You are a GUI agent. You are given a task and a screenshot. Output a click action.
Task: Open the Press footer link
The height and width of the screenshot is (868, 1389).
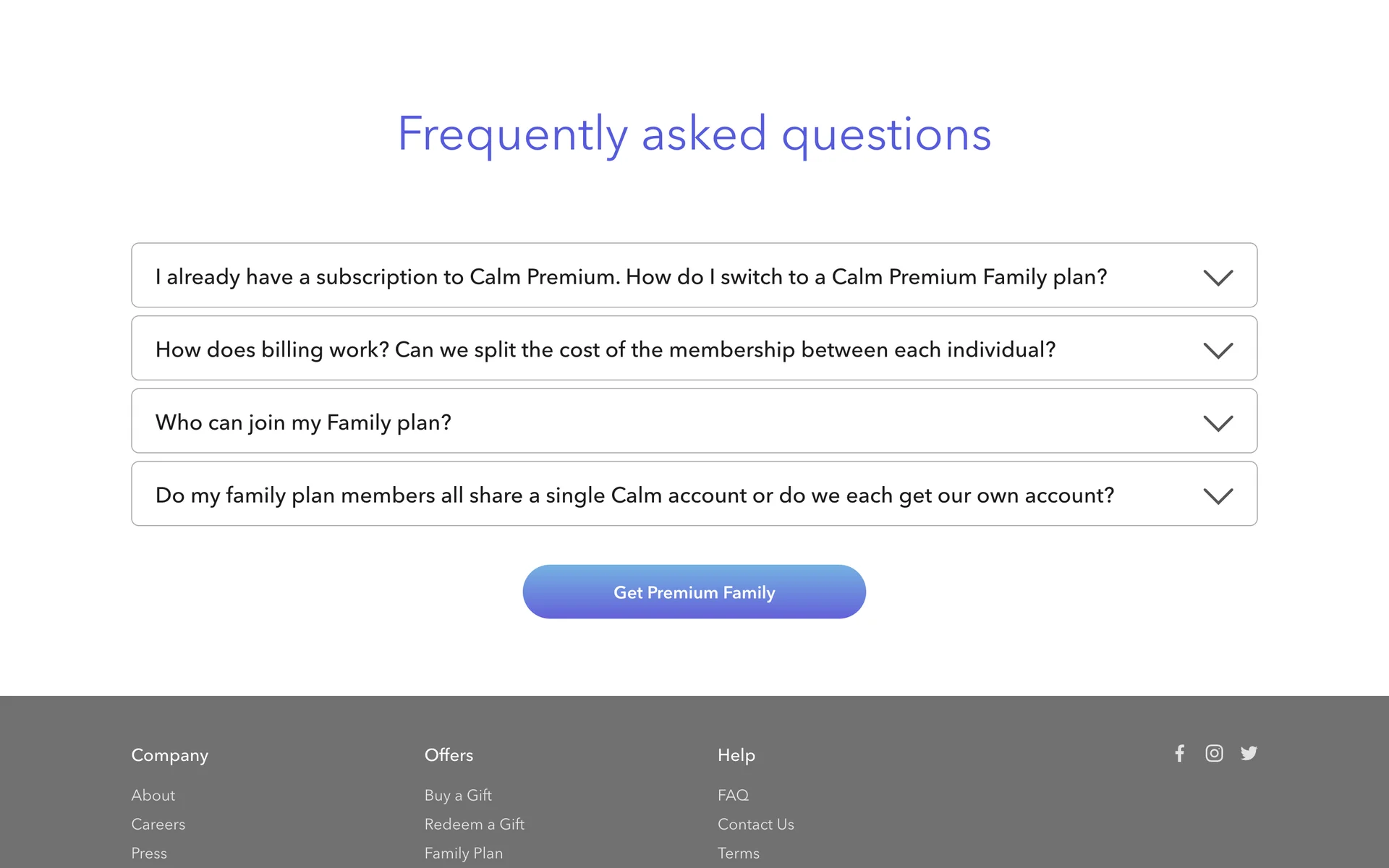pyautogui.click(x=149, y=853)
